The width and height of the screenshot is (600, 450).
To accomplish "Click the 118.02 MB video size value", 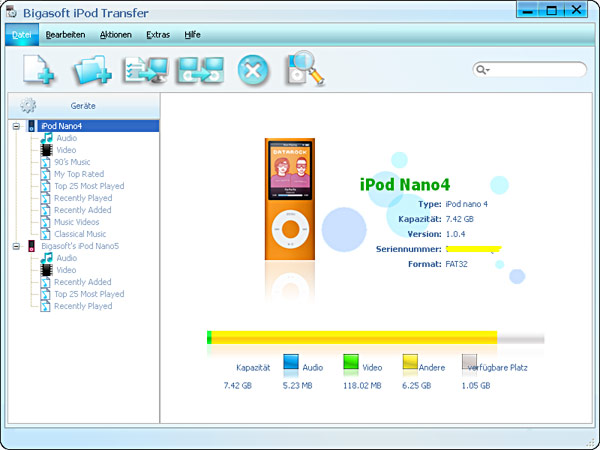I will point(362,385).
